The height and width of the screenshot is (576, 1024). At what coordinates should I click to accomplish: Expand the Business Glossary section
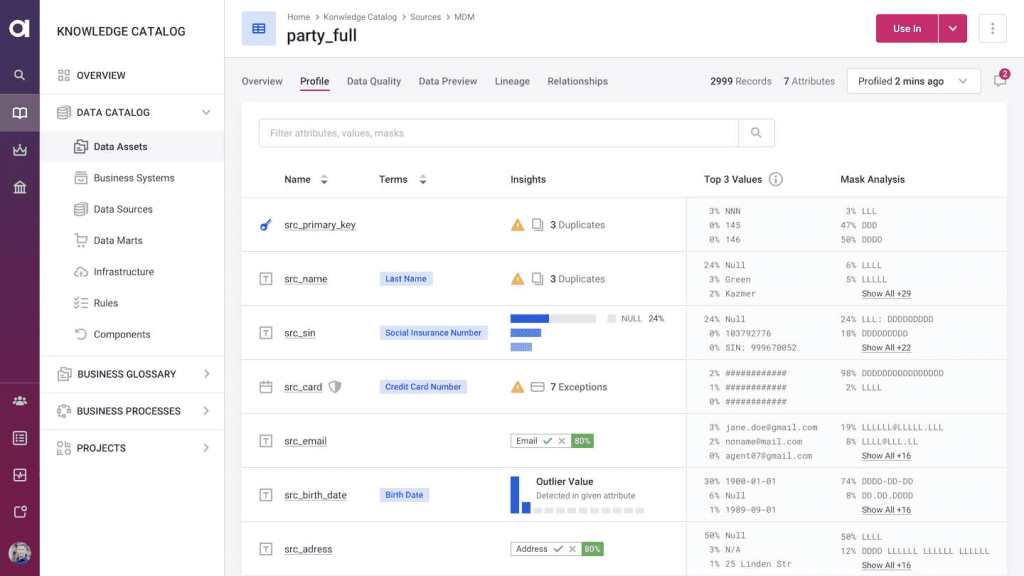(208, 373)
